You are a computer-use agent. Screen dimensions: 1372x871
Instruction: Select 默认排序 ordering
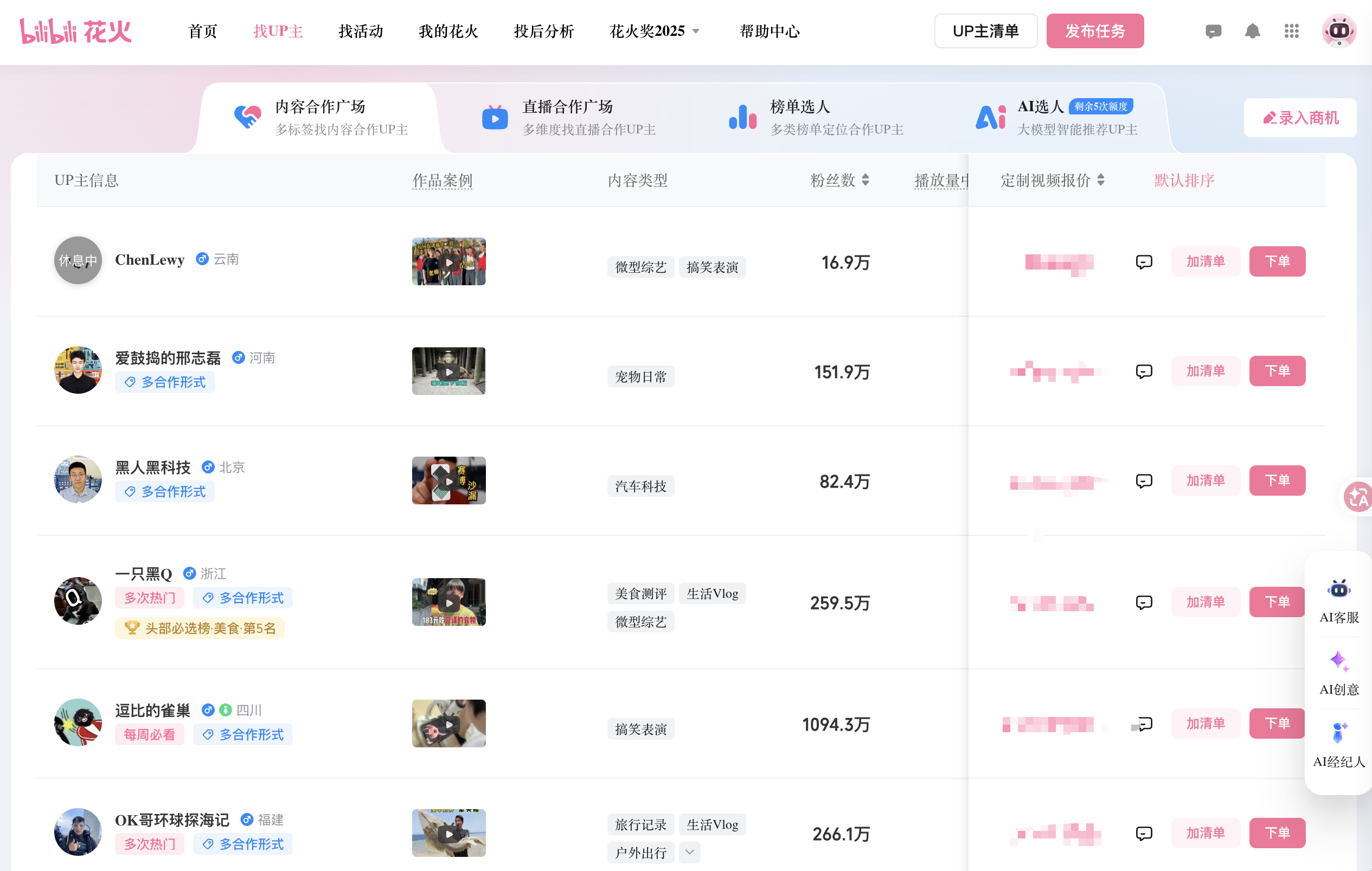tap(1184, 181)
